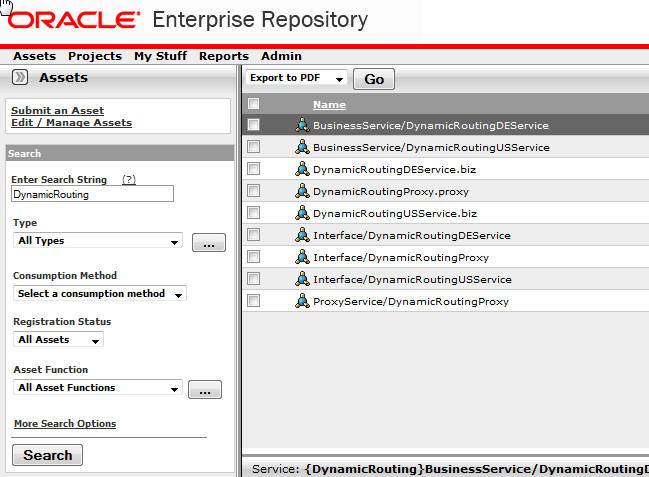This screenshot has width=649, height=477.
Task: Open the Reports menu
Action: point(224,56)
